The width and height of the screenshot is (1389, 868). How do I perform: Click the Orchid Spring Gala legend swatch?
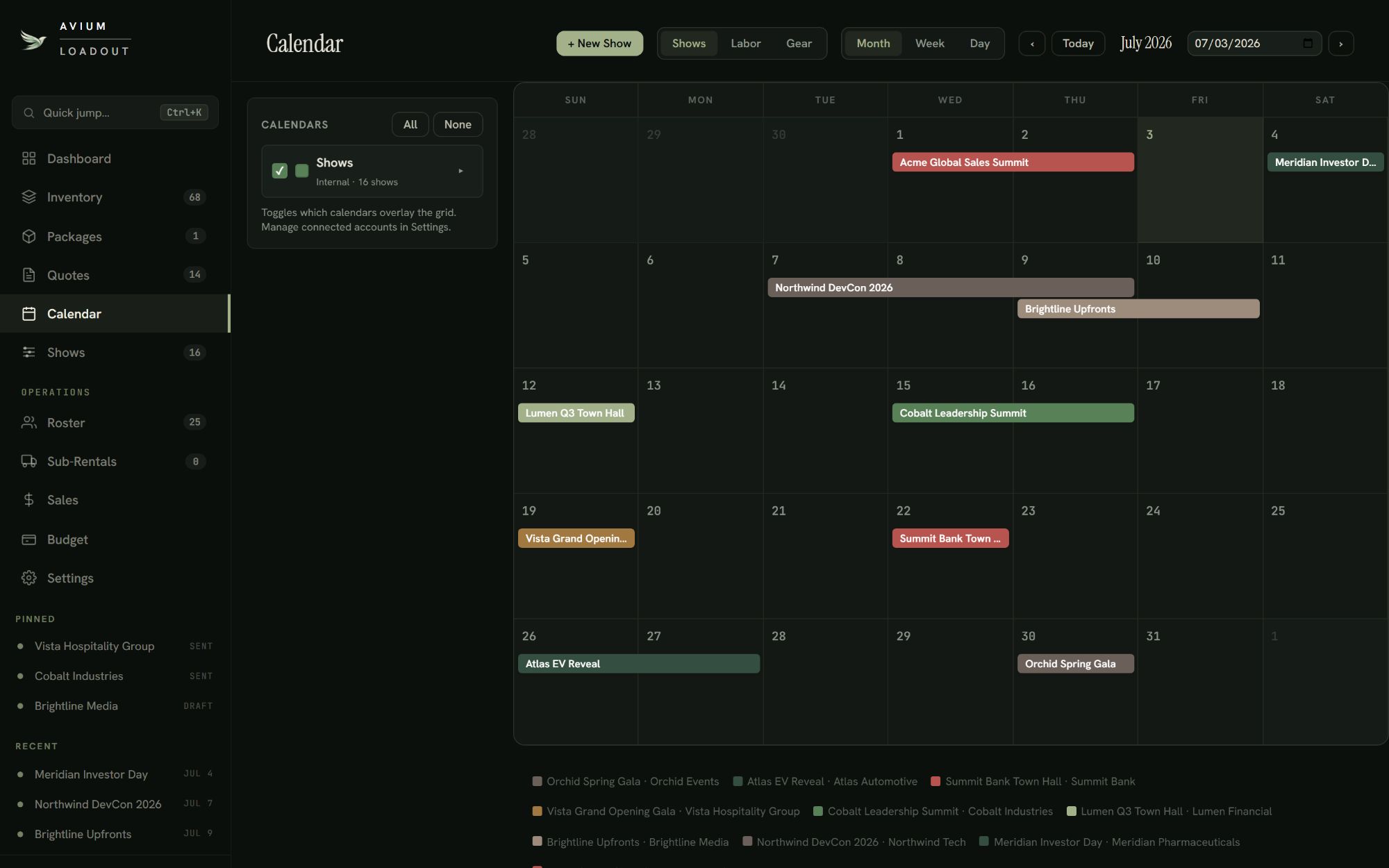pyautogui.click(x=537, y=781)
